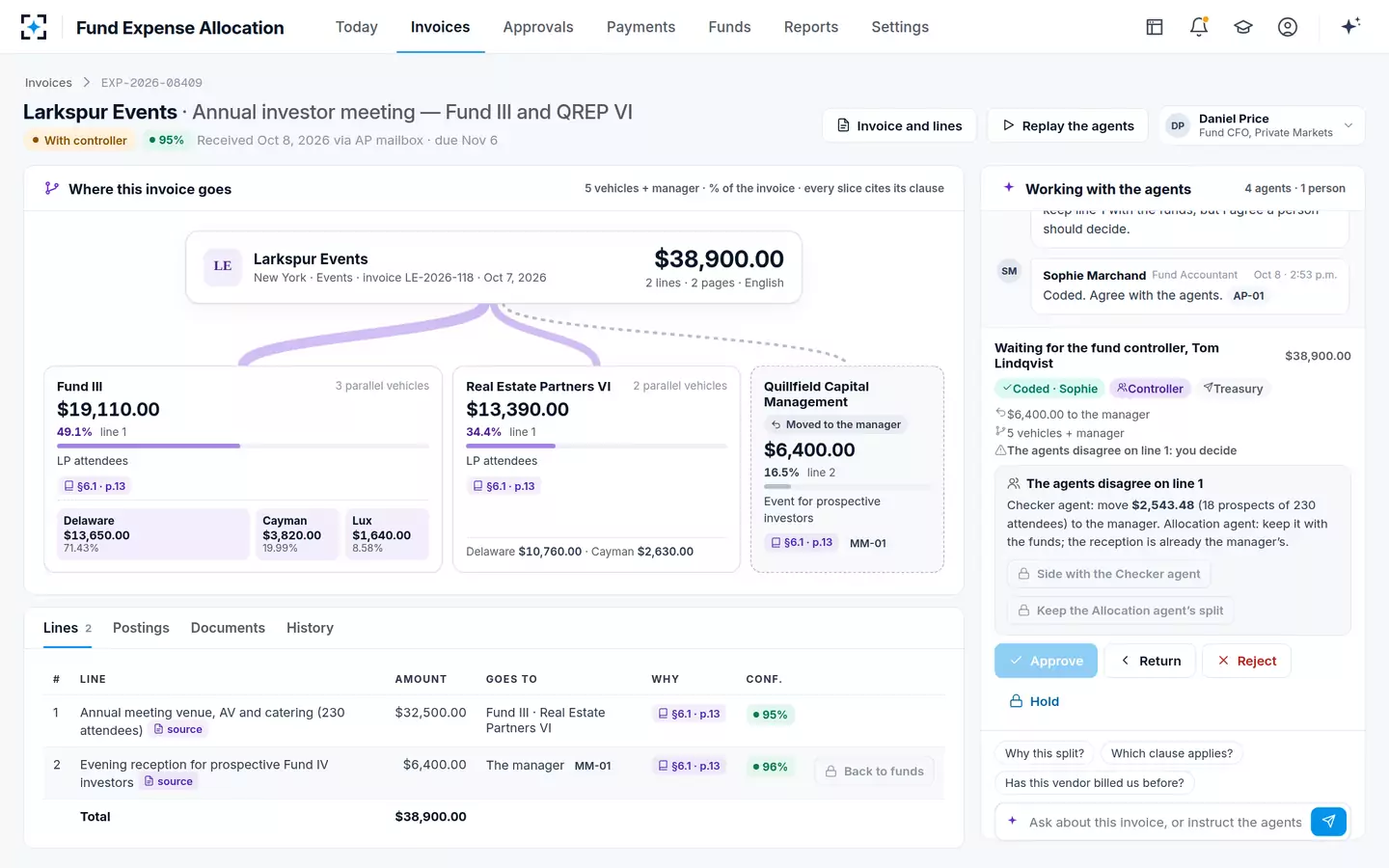Click the Fund Expense Allocation logo icon

click(x=34, y=27)
